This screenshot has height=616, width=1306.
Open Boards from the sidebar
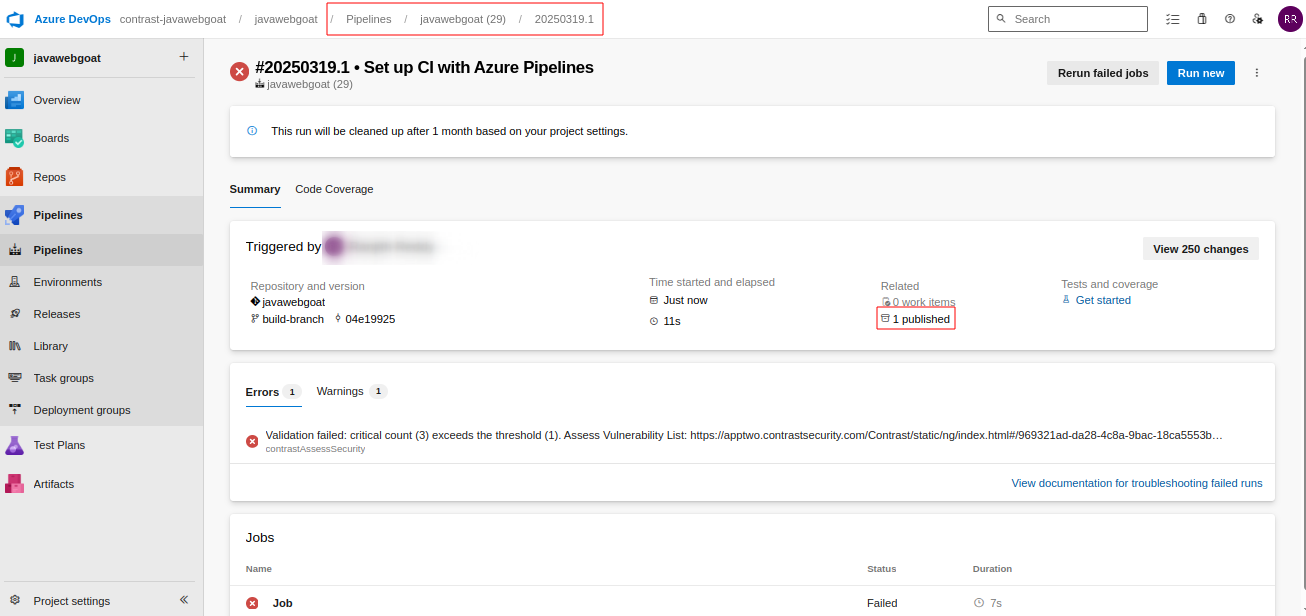click(x=51, y=138)
